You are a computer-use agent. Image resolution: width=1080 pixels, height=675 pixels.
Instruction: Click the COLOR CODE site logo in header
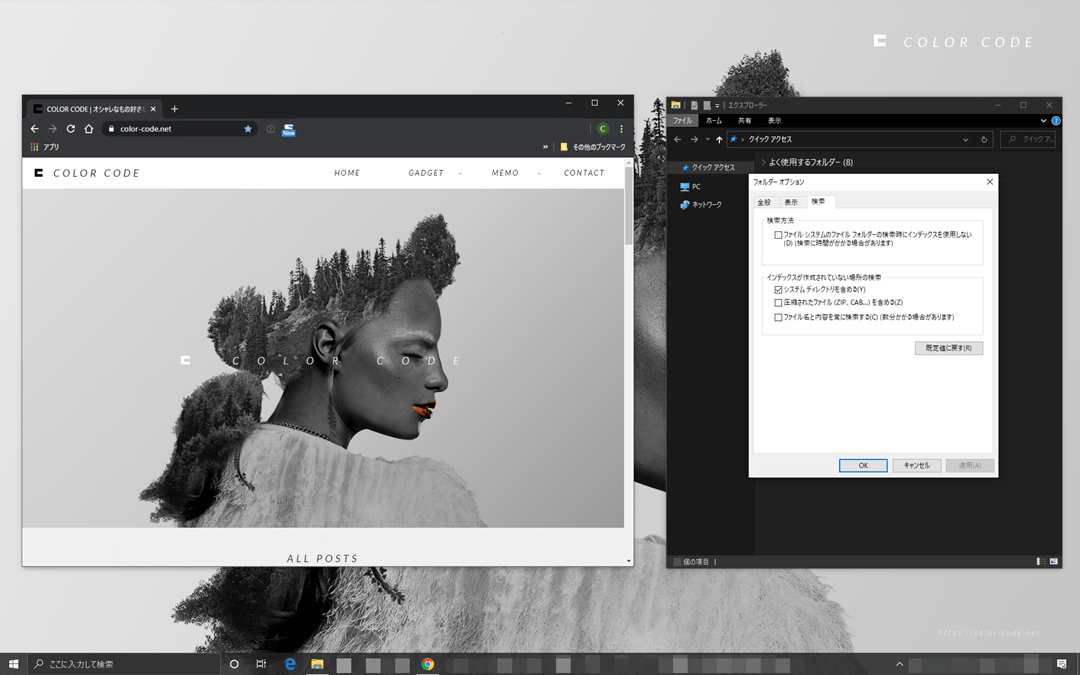click(87, 173)
